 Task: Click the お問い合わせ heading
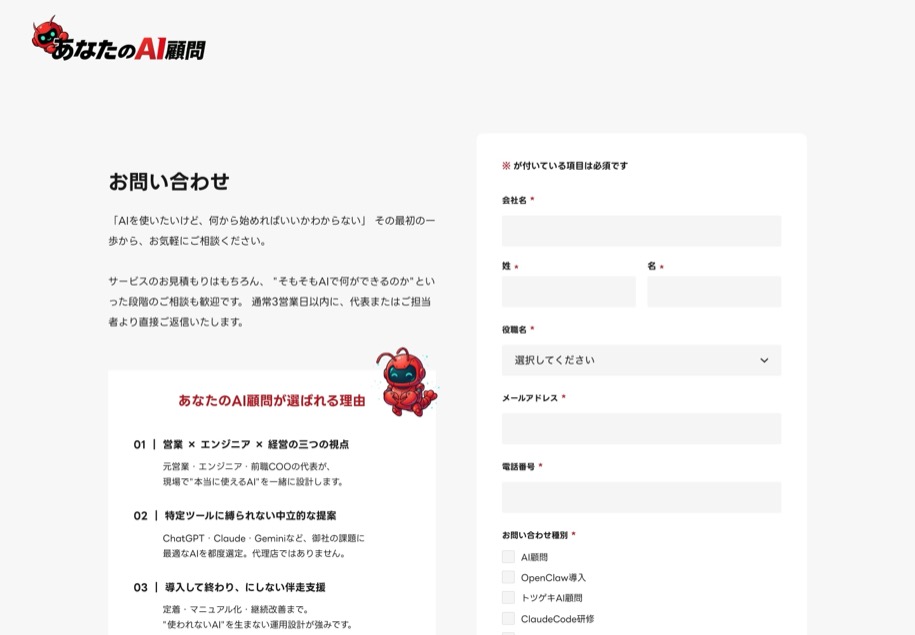click(x=169, y=182)
